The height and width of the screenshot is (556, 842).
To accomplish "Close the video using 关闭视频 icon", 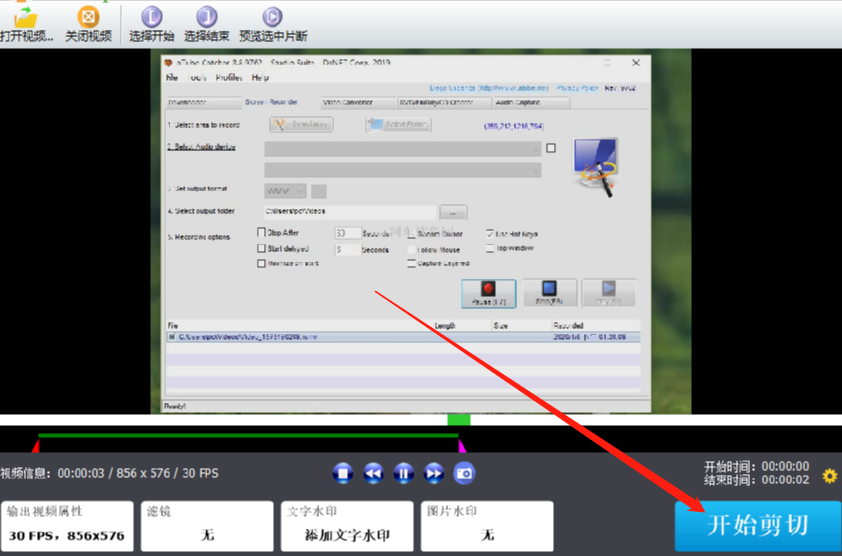I will [89, 24].
